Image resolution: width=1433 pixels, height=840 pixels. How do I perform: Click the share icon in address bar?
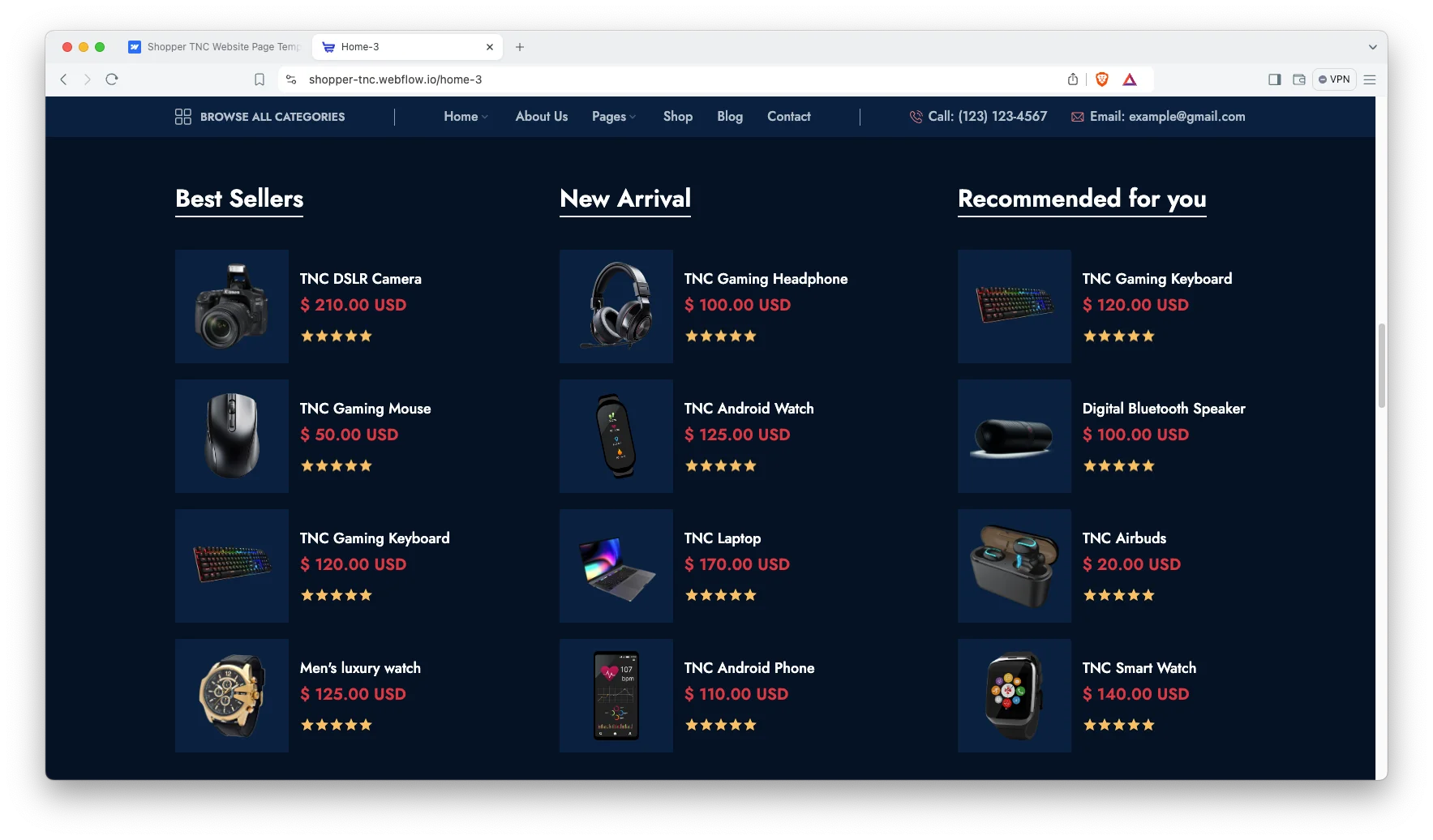tap(1073, 79)
